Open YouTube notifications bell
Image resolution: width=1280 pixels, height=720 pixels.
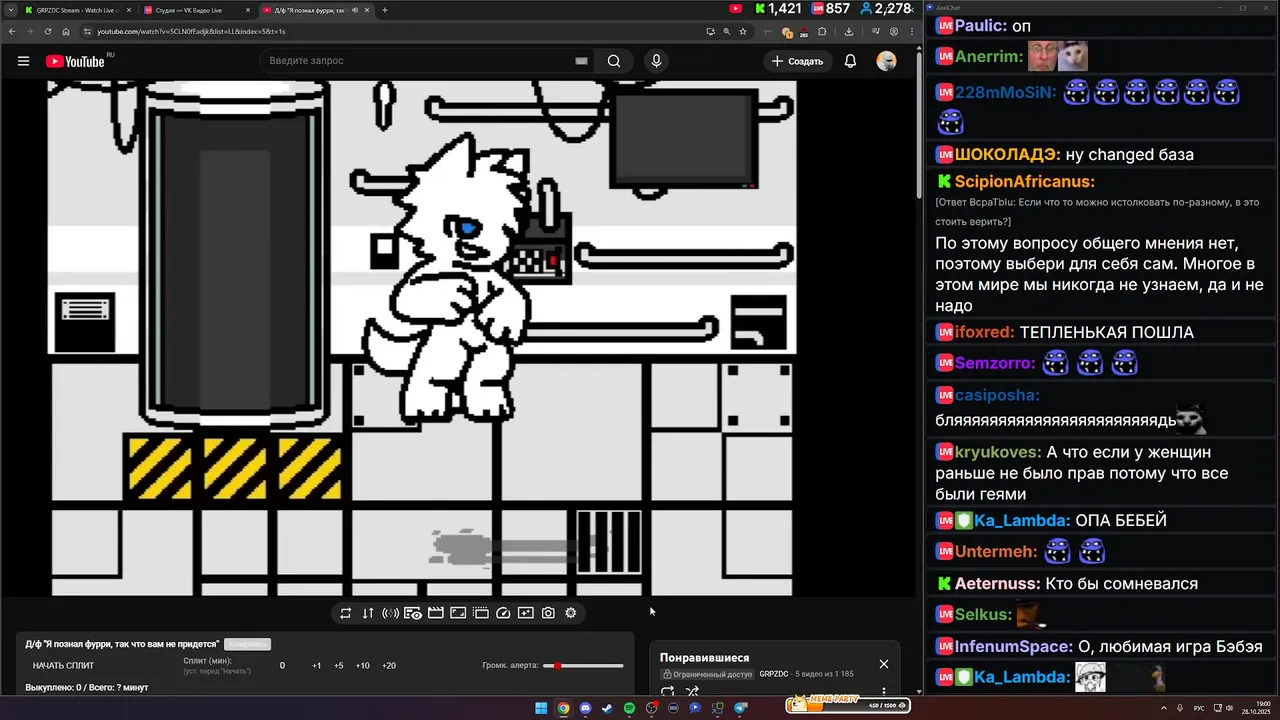tap(850, 61)
